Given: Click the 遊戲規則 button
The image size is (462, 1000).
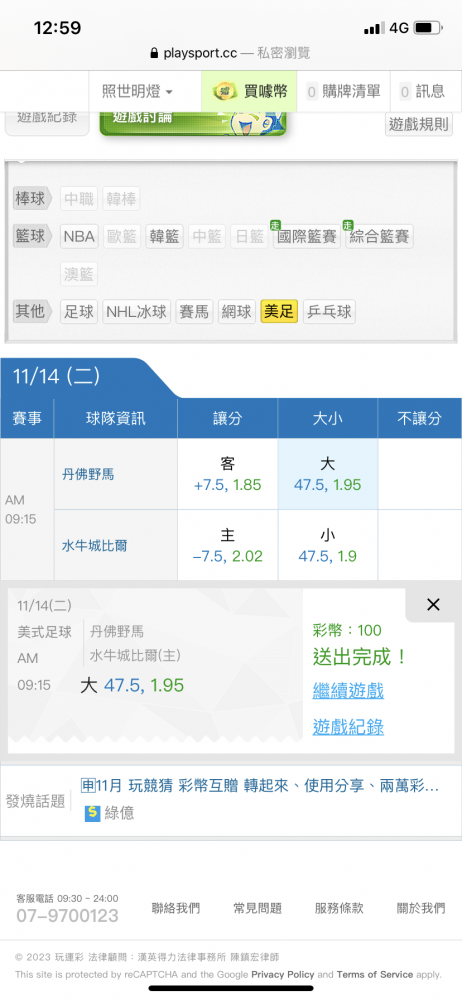Looking at the screenshot, I should point(419,124).
